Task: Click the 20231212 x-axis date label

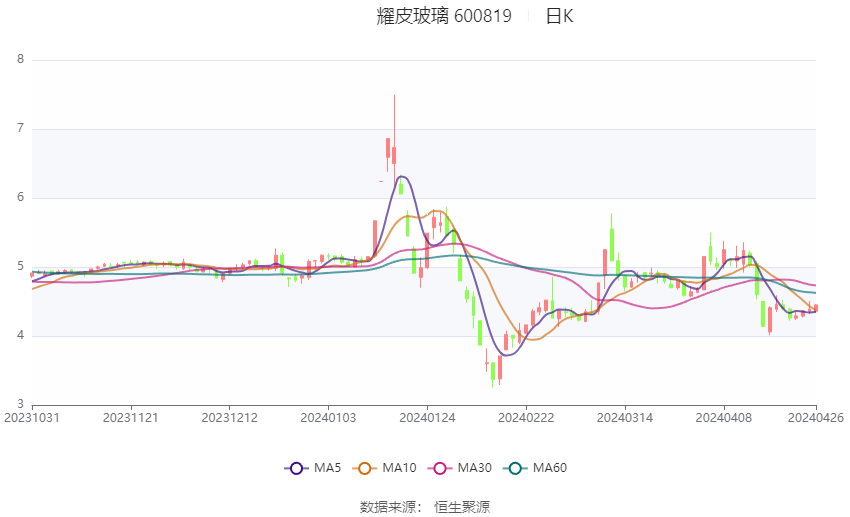Action: pyautogui.click(x=229, y=418)
